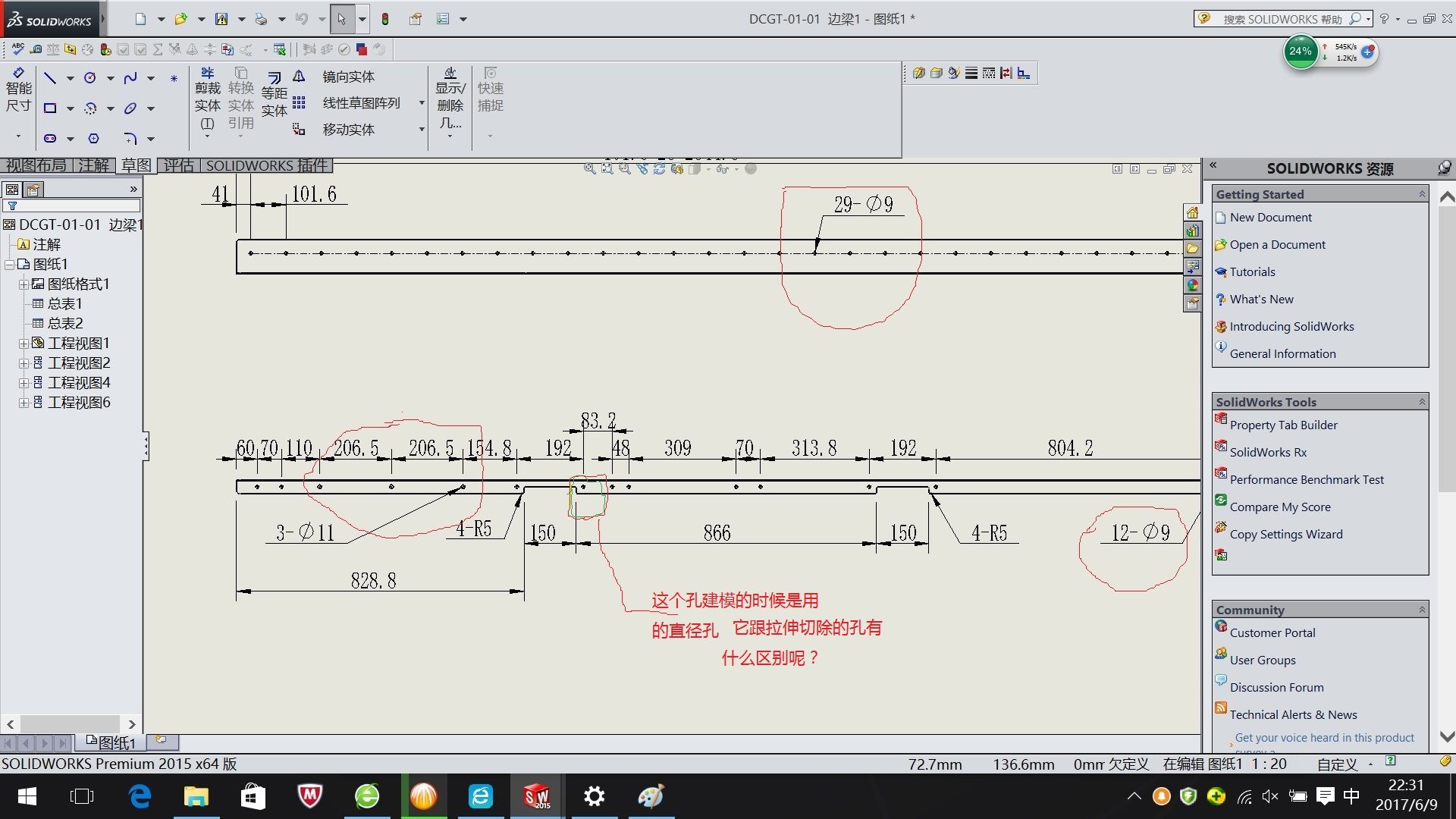Select the Line sketch tool
The image size is (1456, 819).
(x=50, y=77)
